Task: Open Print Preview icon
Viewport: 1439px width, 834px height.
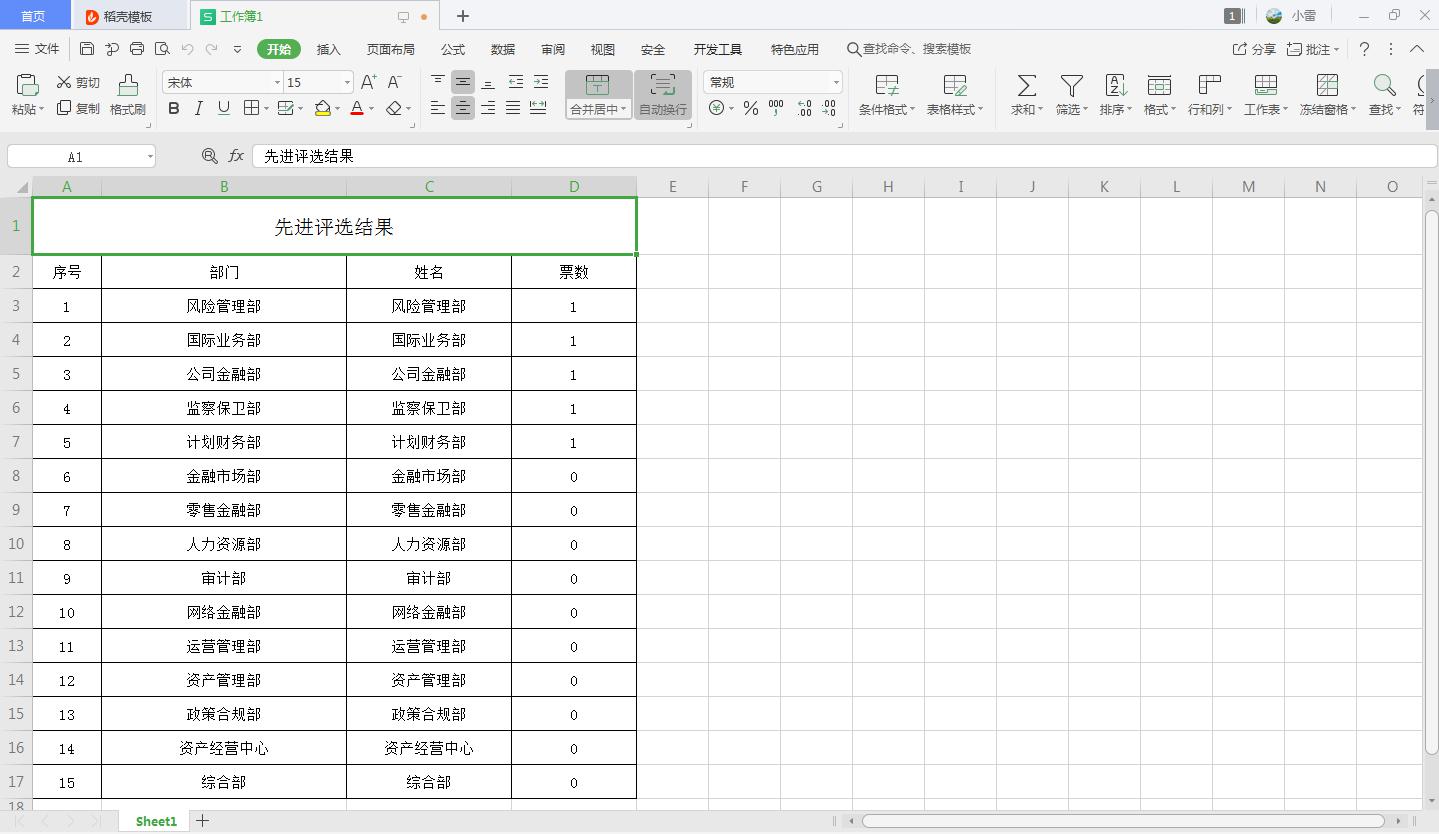Action: tap(162, 49)
